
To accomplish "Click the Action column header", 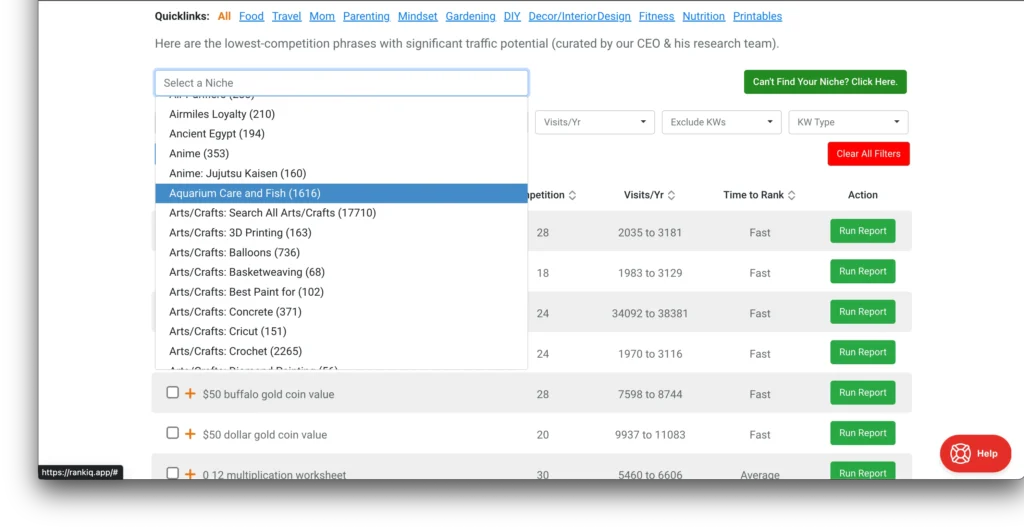I will pos(863,195).
